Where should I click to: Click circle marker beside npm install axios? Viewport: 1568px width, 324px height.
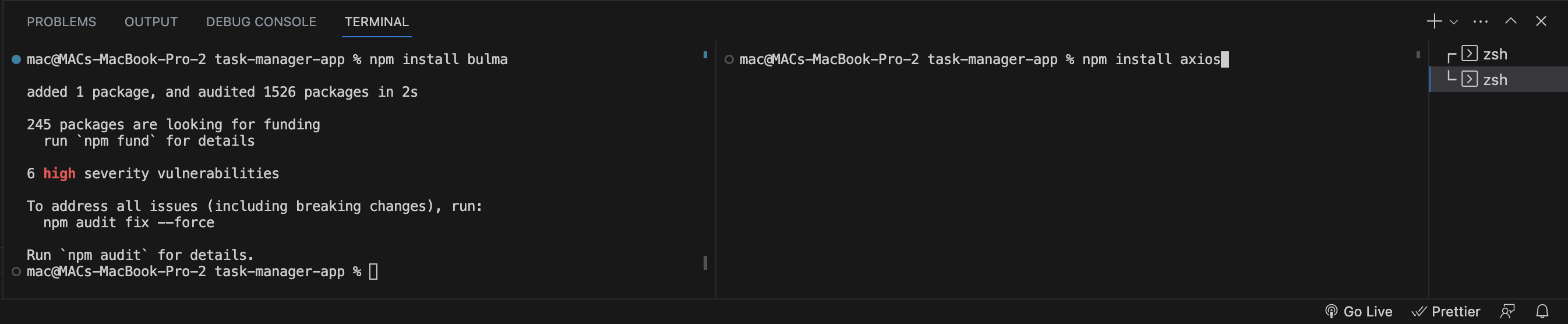729,59
